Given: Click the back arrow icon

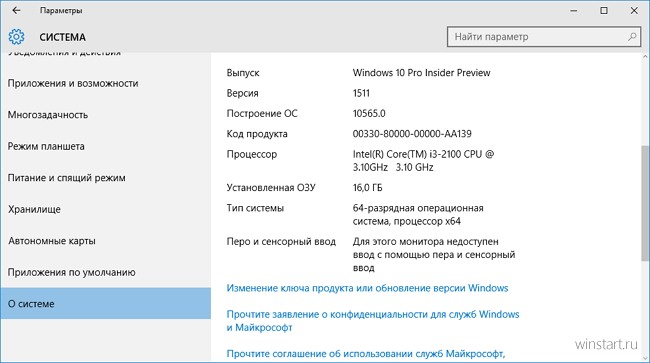Looking at the screenshot, I should (x=16, y=10).
